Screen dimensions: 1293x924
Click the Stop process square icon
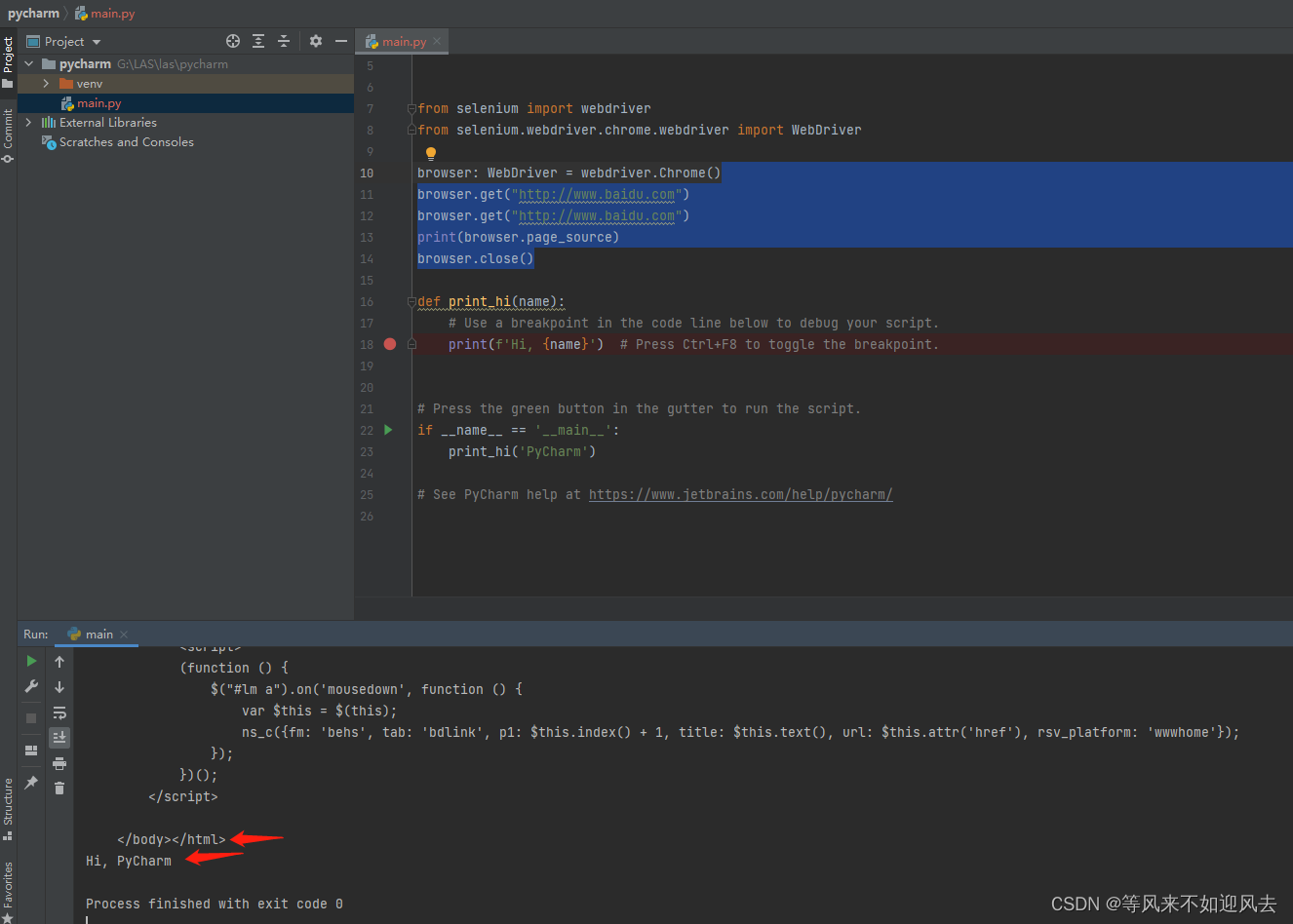[31, 717]
